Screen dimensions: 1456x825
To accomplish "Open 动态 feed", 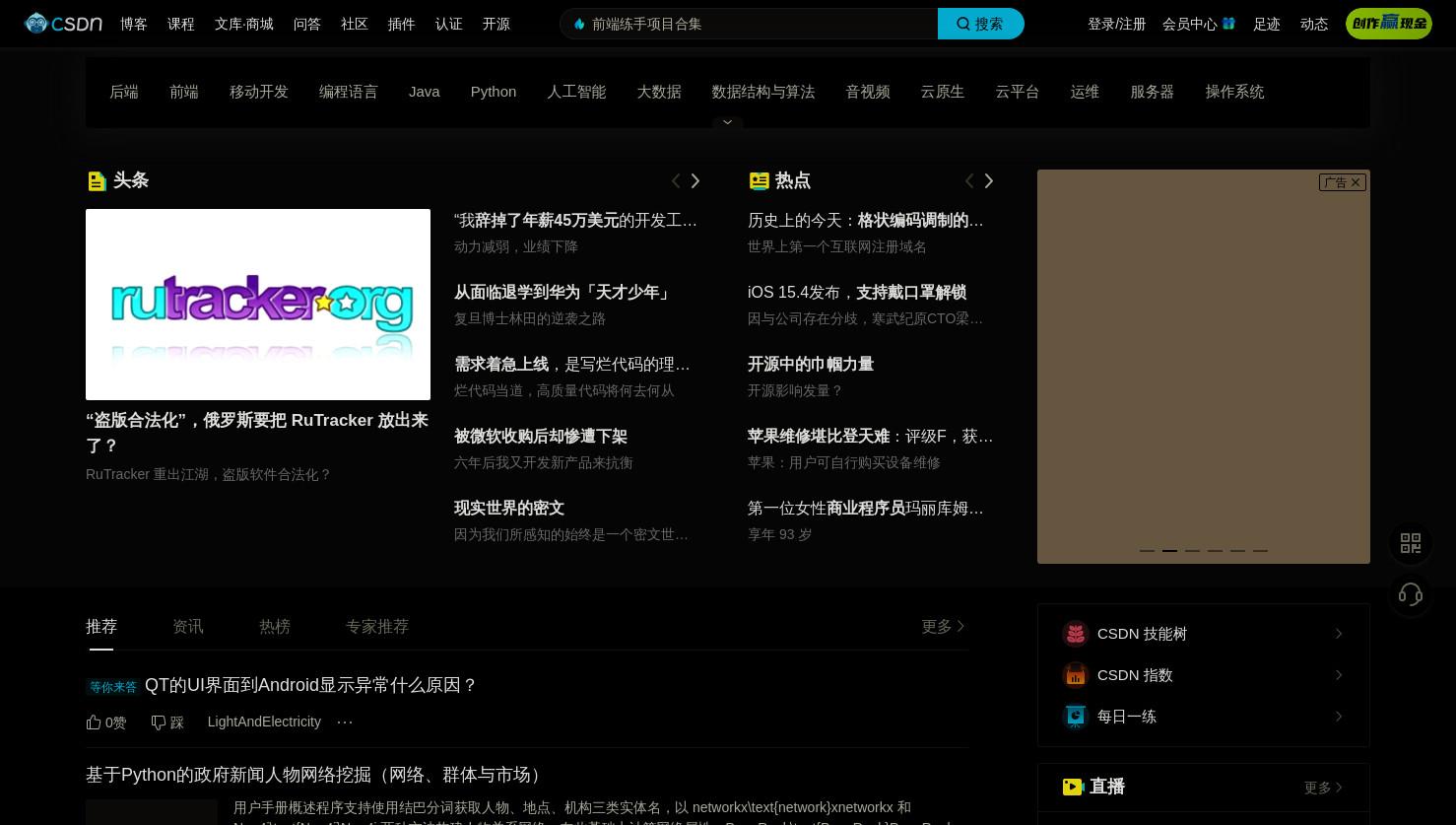I will 1314,24.
